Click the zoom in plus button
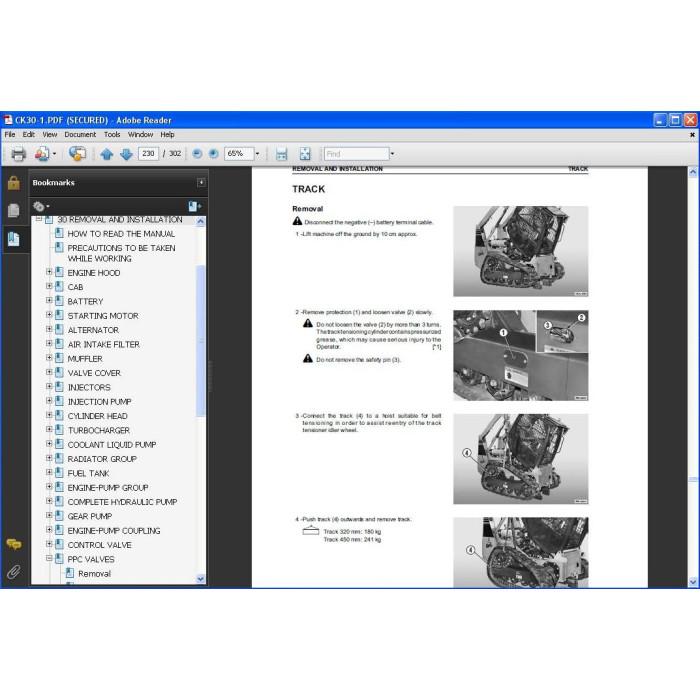Image resolution: width=700 pixels, height=700 pixels. (x=214, y=154)
